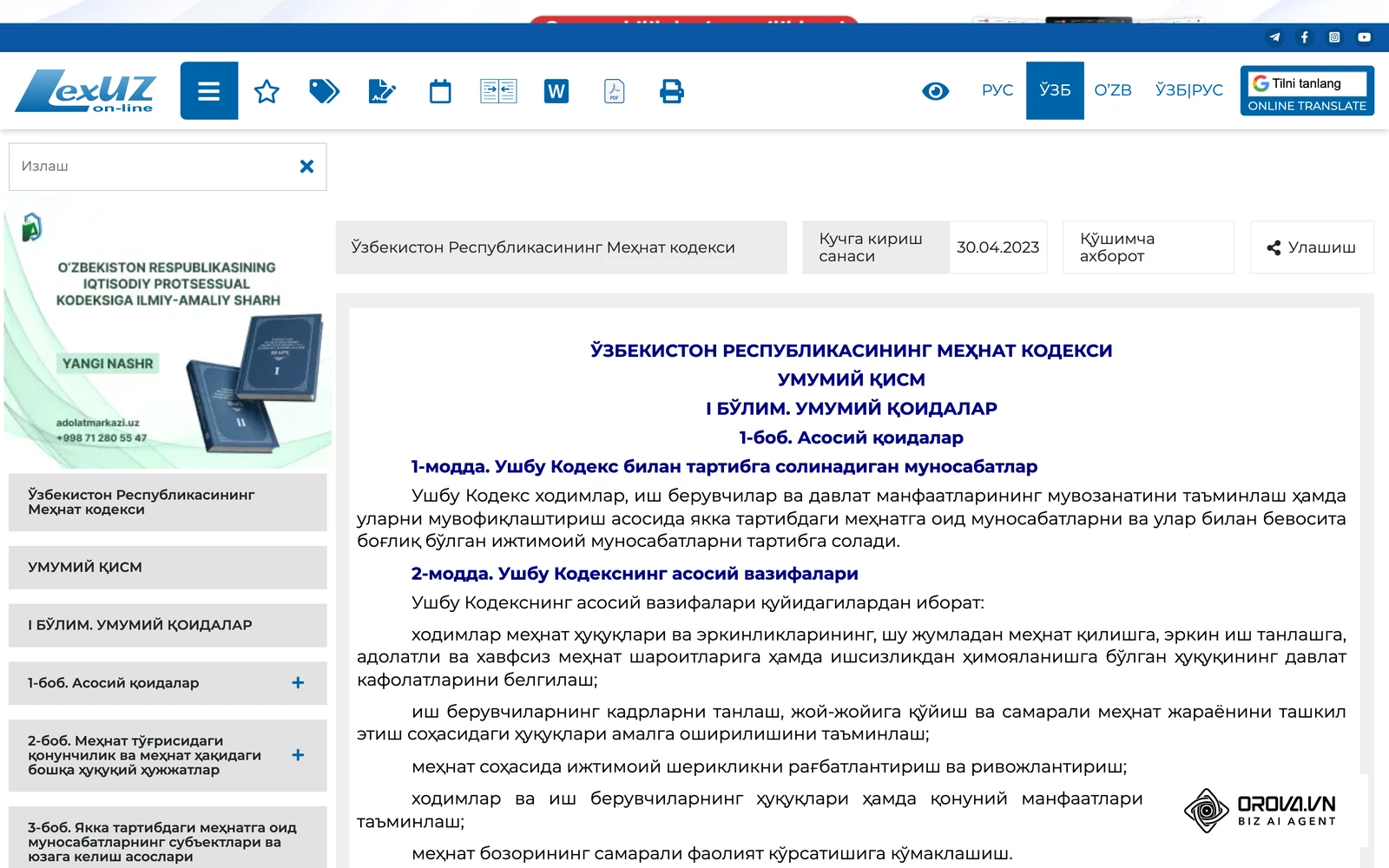Expand 2-боб plus icon in sidebar

pyautogui.click(x=298, y=755)
